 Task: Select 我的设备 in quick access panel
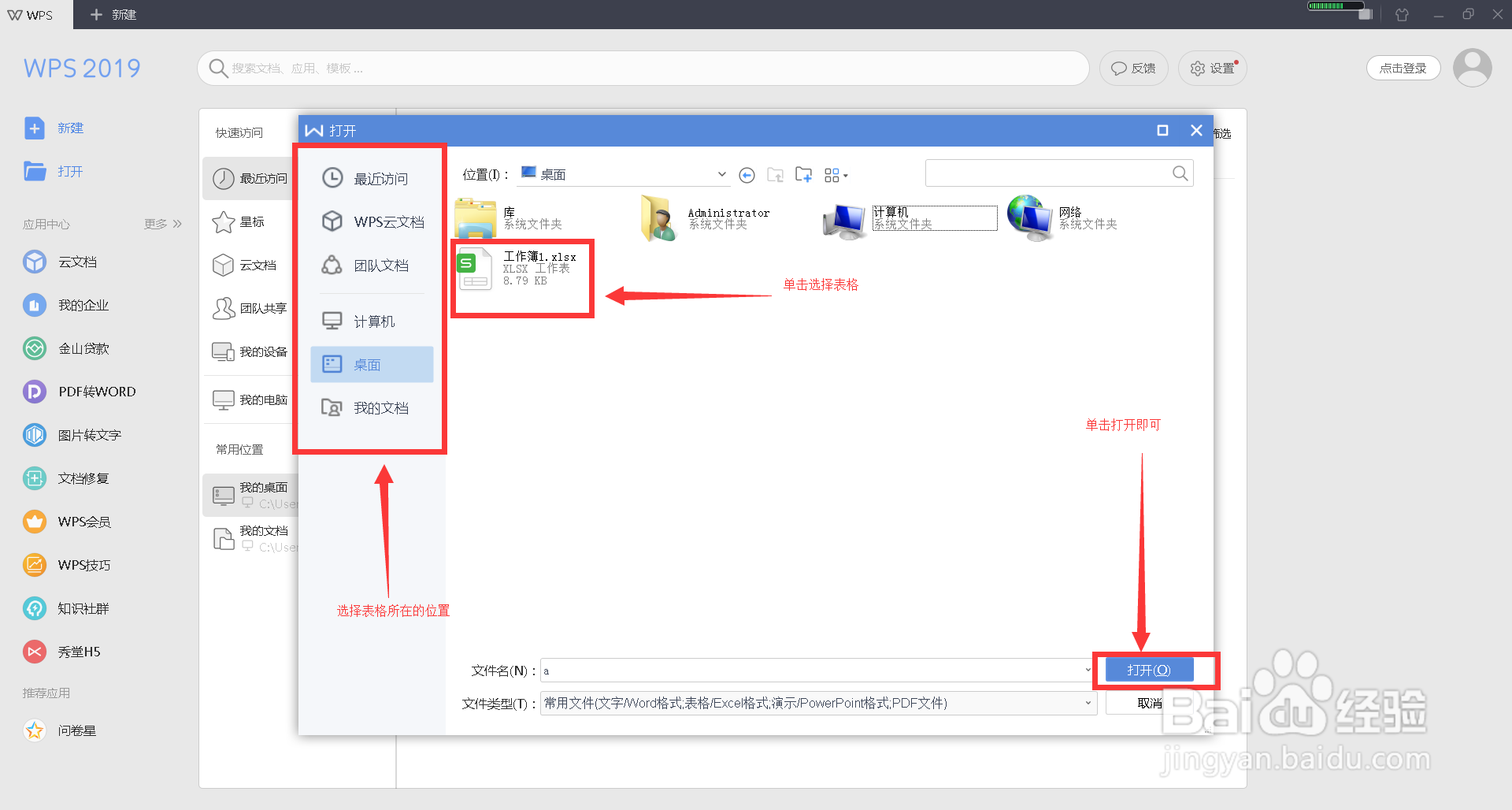250,351
